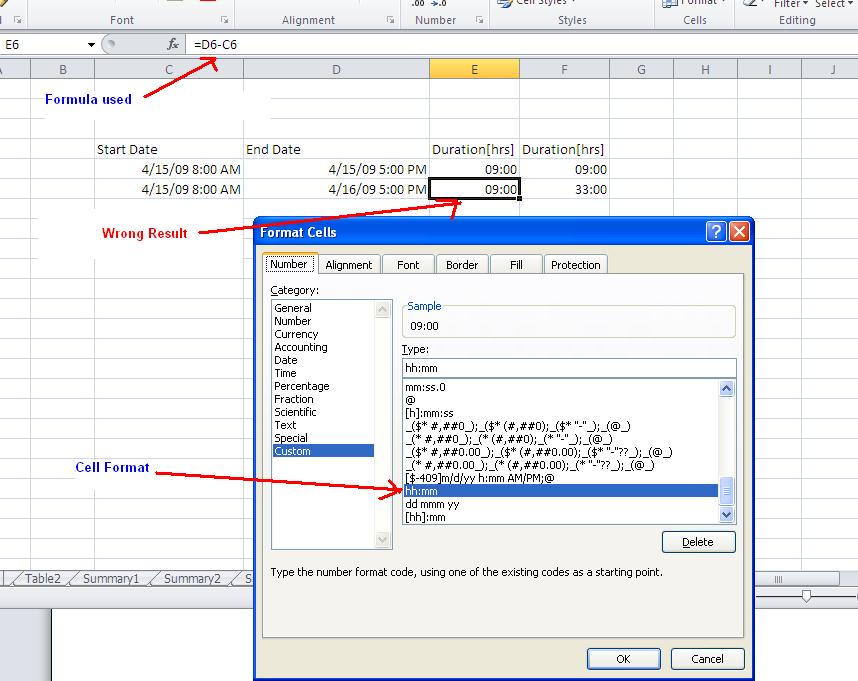This screenshot has width=858, height=681.
Task: Open the Table2 sheet tab
Action: pos(43,579)
